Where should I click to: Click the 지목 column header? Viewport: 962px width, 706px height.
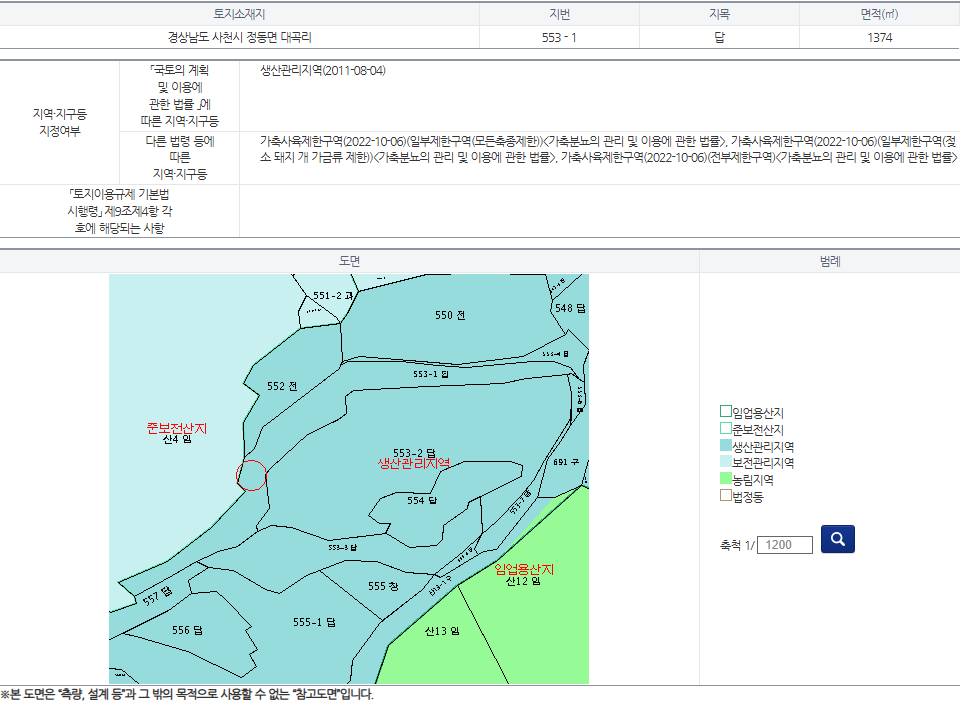(x=720, y=13)
